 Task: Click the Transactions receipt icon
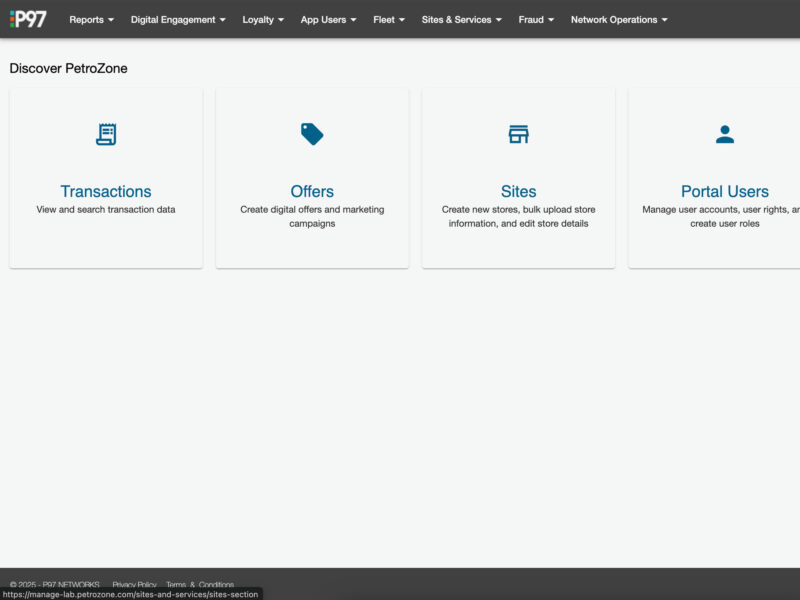tap(105, 132)
